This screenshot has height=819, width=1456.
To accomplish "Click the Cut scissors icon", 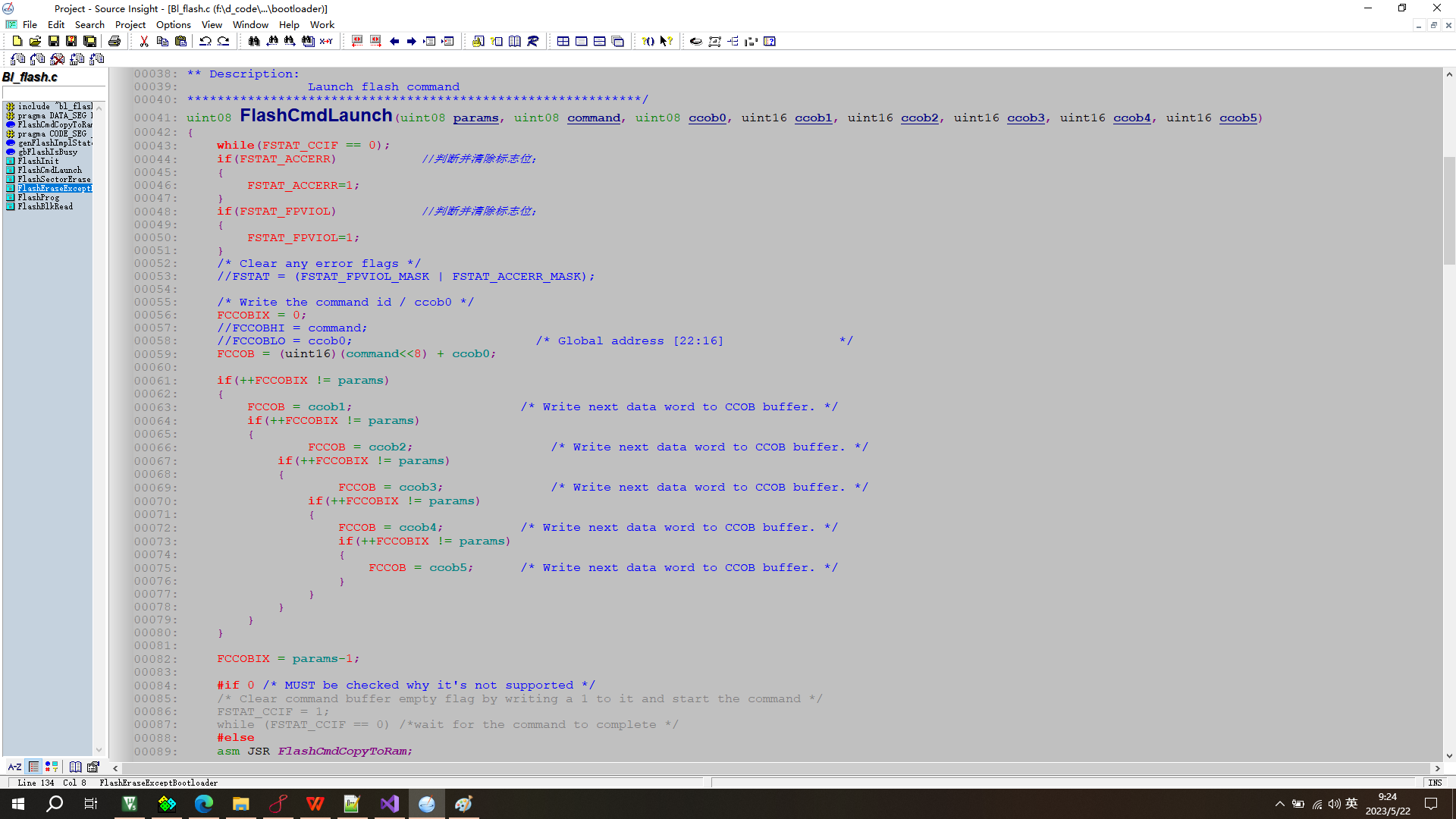I will [x=144, y=42].
